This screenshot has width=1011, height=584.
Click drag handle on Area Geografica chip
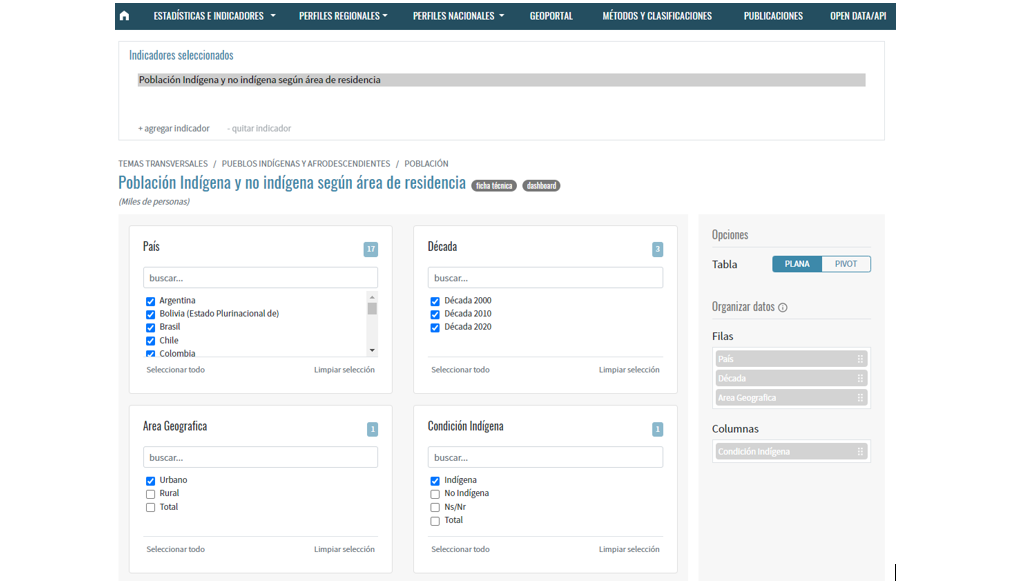pyautogui.click(x=859, y=398)
